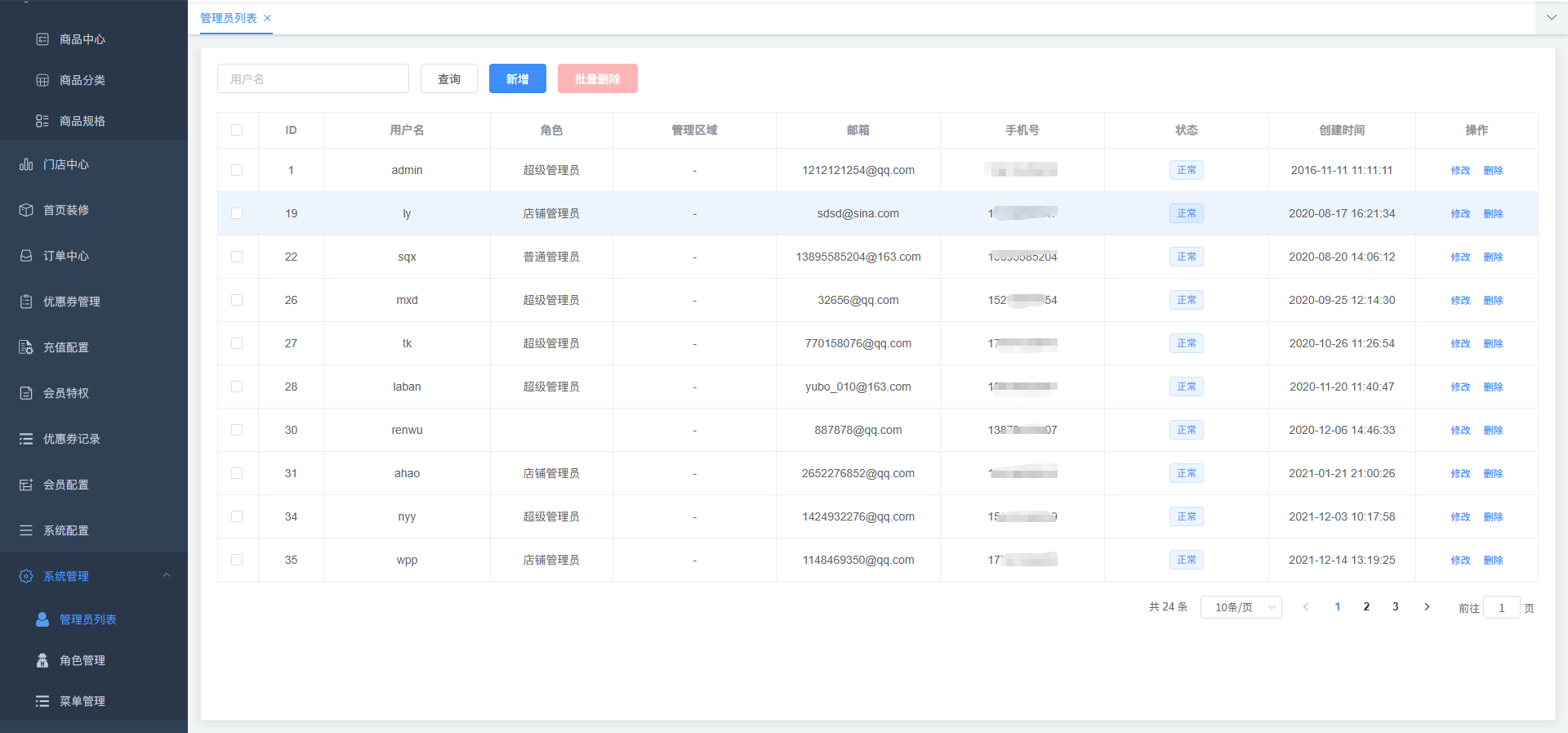
Task: Expand the tabs dropdown arrow at top right
Action: coord(1551,17)
